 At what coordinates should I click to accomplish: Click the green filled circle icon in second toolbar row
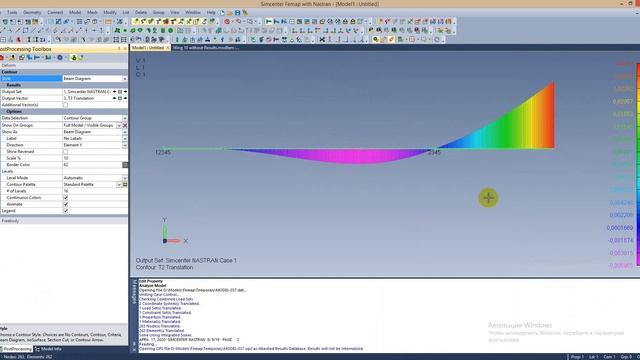point(171,31)
